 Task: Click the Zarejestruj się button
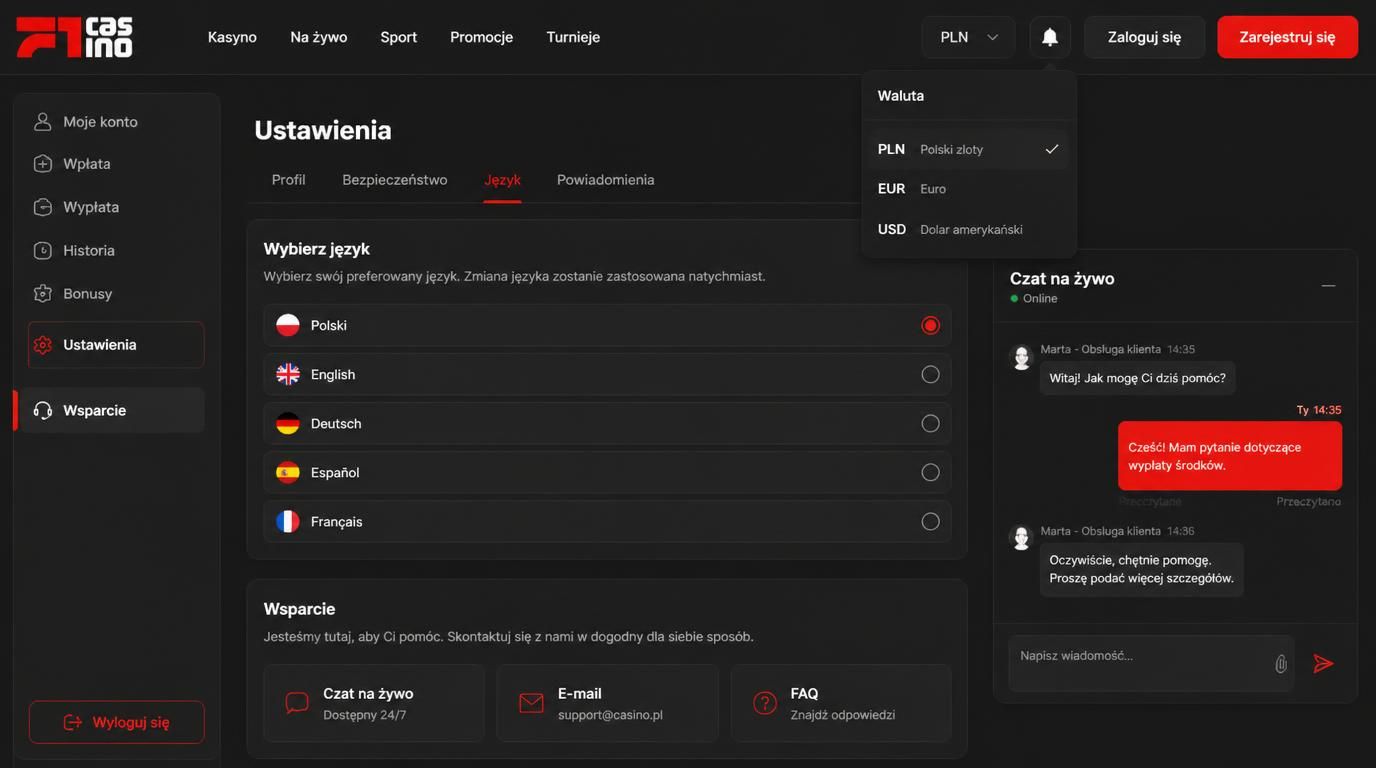coord(1287,37)
